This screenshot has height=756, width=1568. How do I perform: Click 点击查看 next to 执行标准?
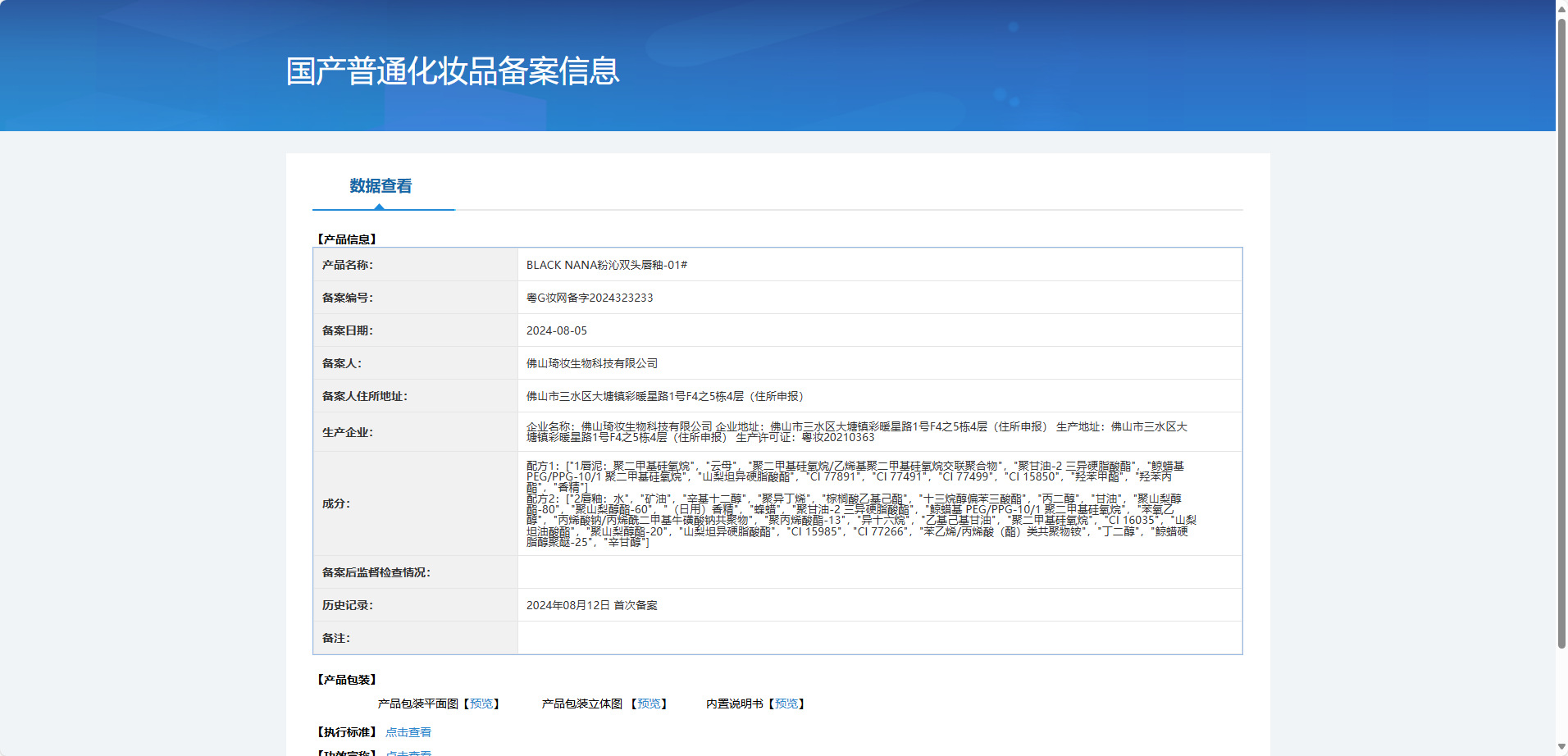[408, 732]
